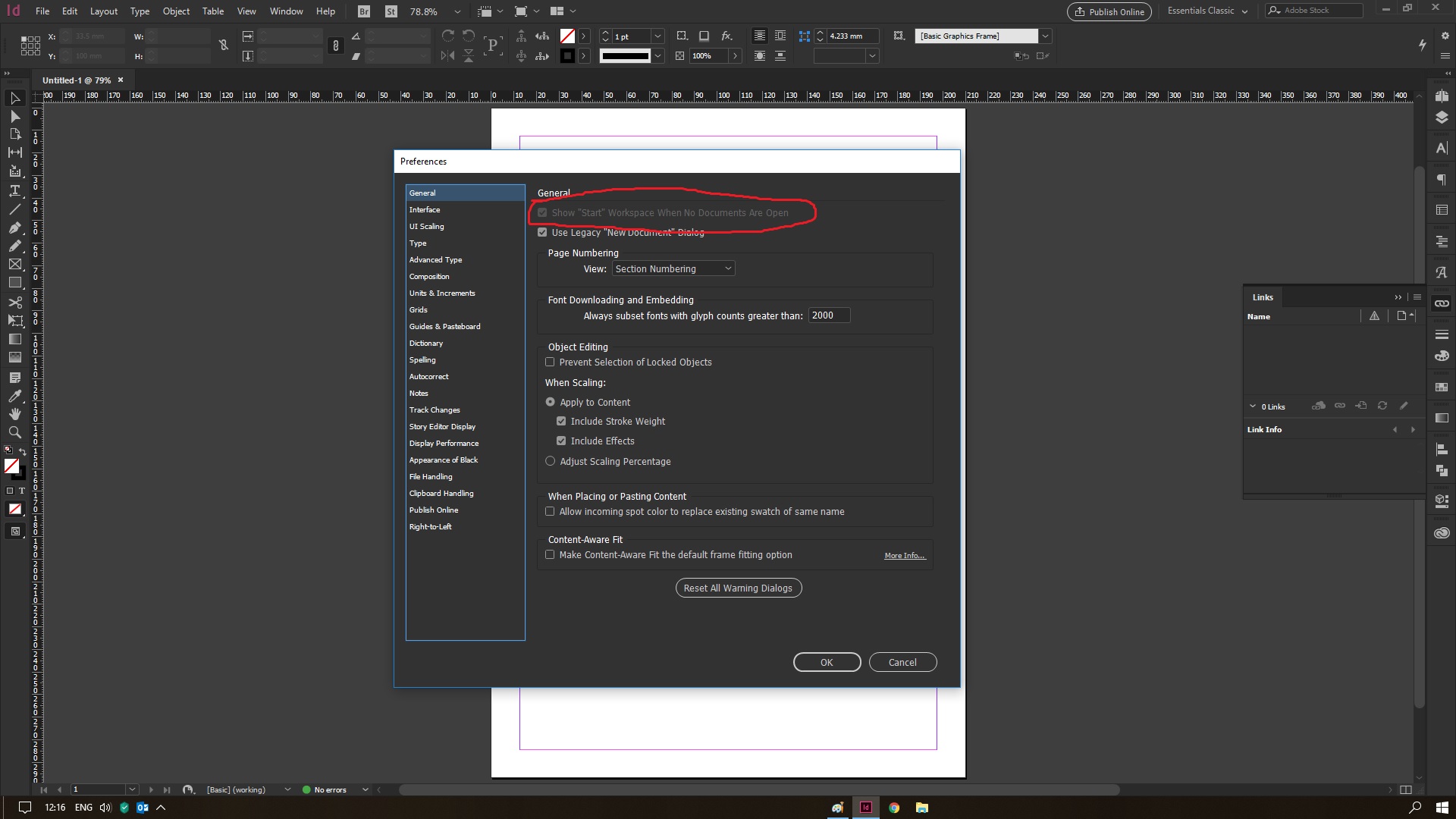Viewport: 1456px width, 819px height.
Task: Open the Object menu
Action: 176,11
